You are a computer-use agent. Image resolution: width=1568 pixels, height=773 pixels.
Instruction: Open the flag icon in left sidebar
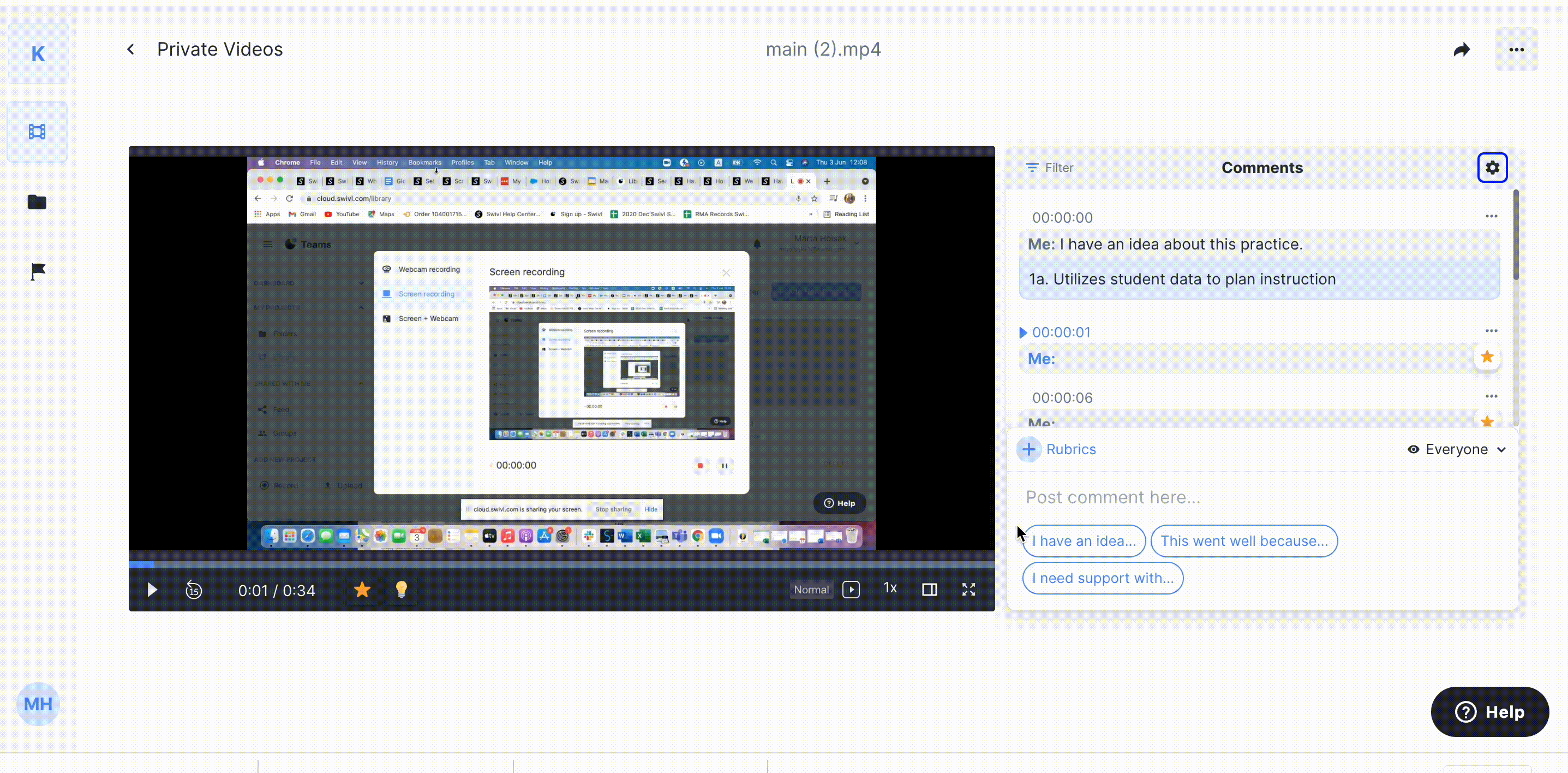point(38,272)
